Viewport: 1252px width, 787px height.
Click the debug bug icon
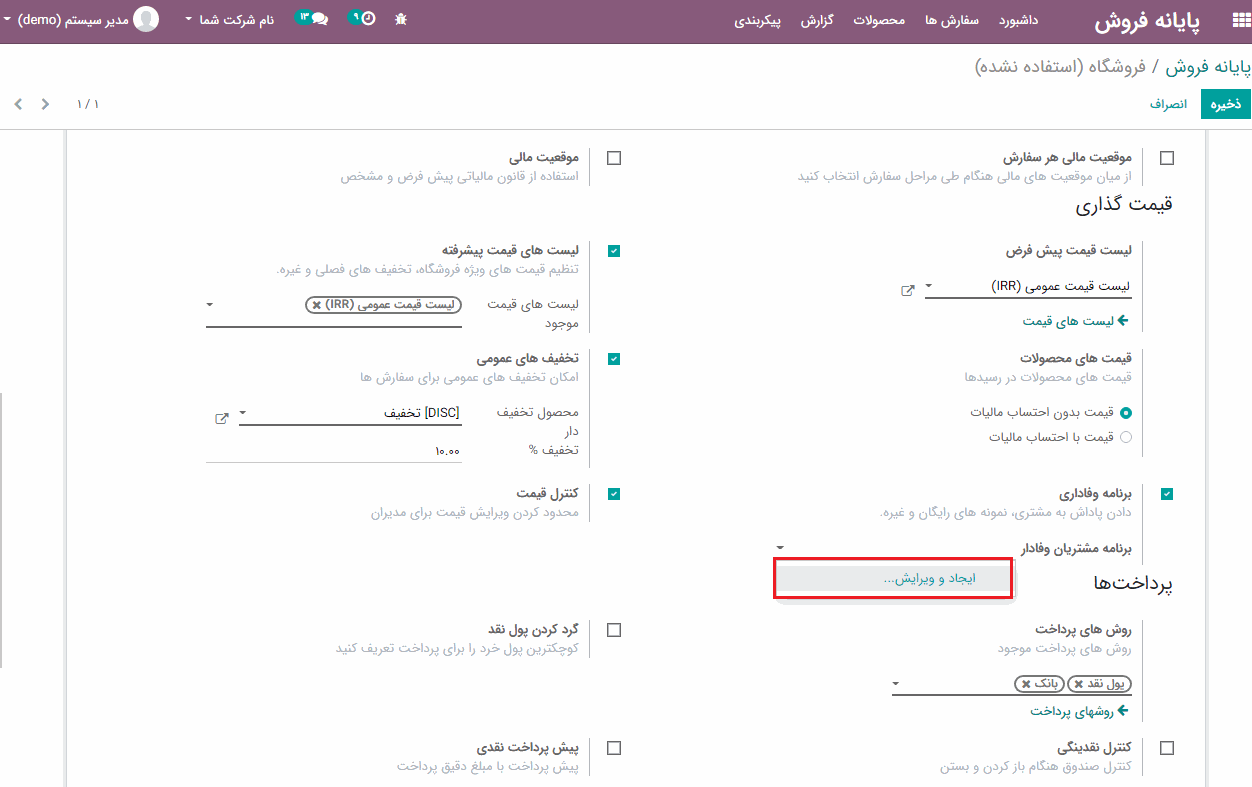coord(401,19)
